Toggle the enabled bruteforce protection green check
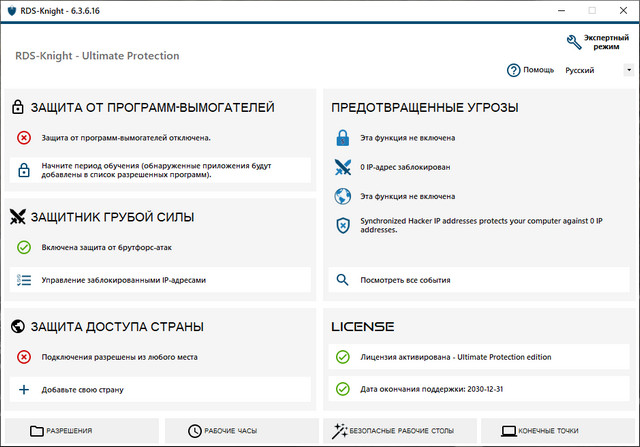The image size is (640, 447). point(24,247)
